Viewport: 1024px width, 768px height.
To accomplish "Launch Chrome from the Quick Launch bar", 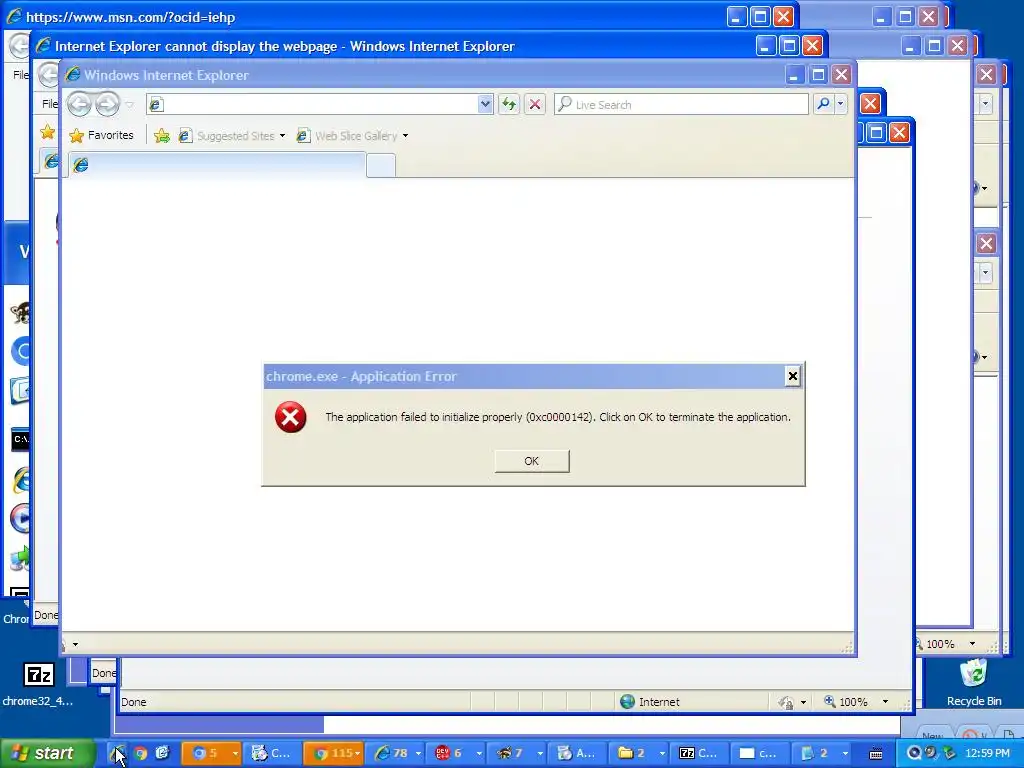I will click(x=140, y=754).
